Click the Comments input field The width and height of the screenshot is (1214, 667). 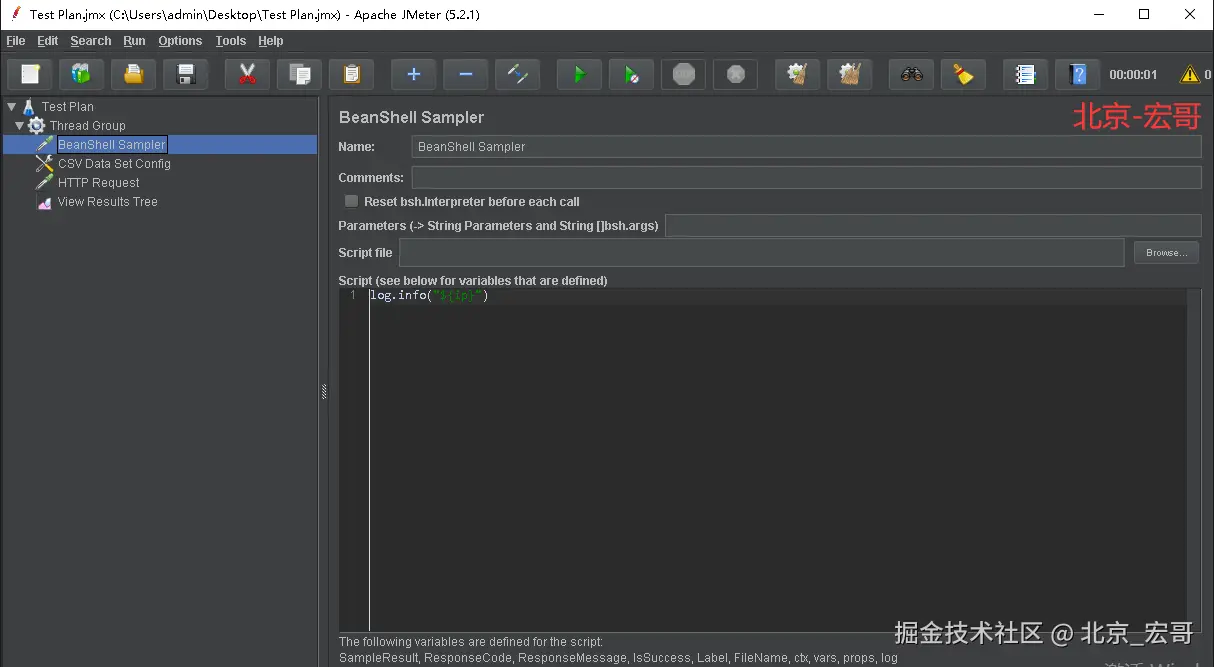[806, 177]
